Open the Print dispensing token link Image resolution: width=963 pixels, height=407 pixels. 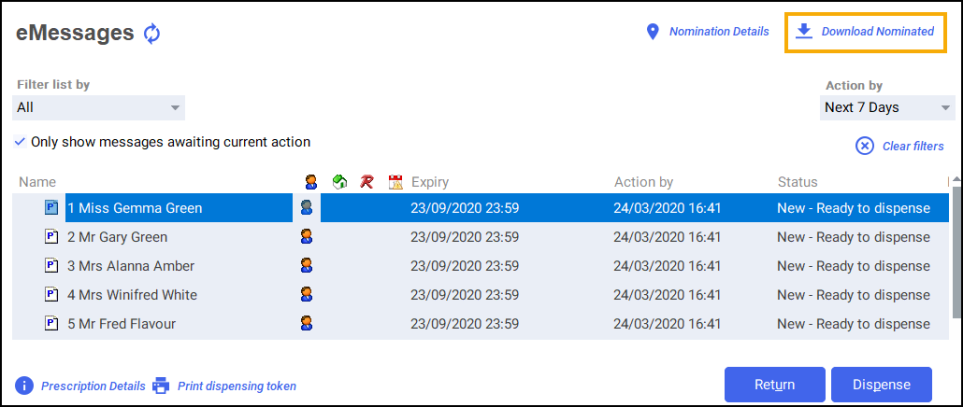click(236, 386)
